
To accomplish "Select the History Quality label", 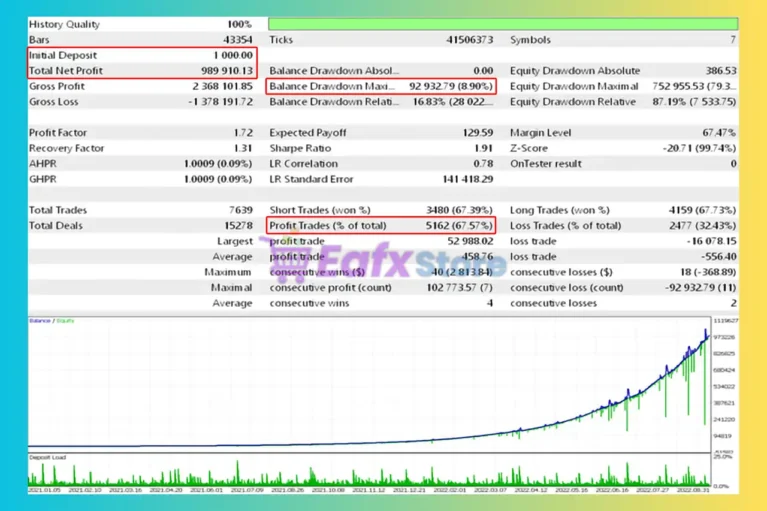I will pyautogui.click(x=64, y=24).
